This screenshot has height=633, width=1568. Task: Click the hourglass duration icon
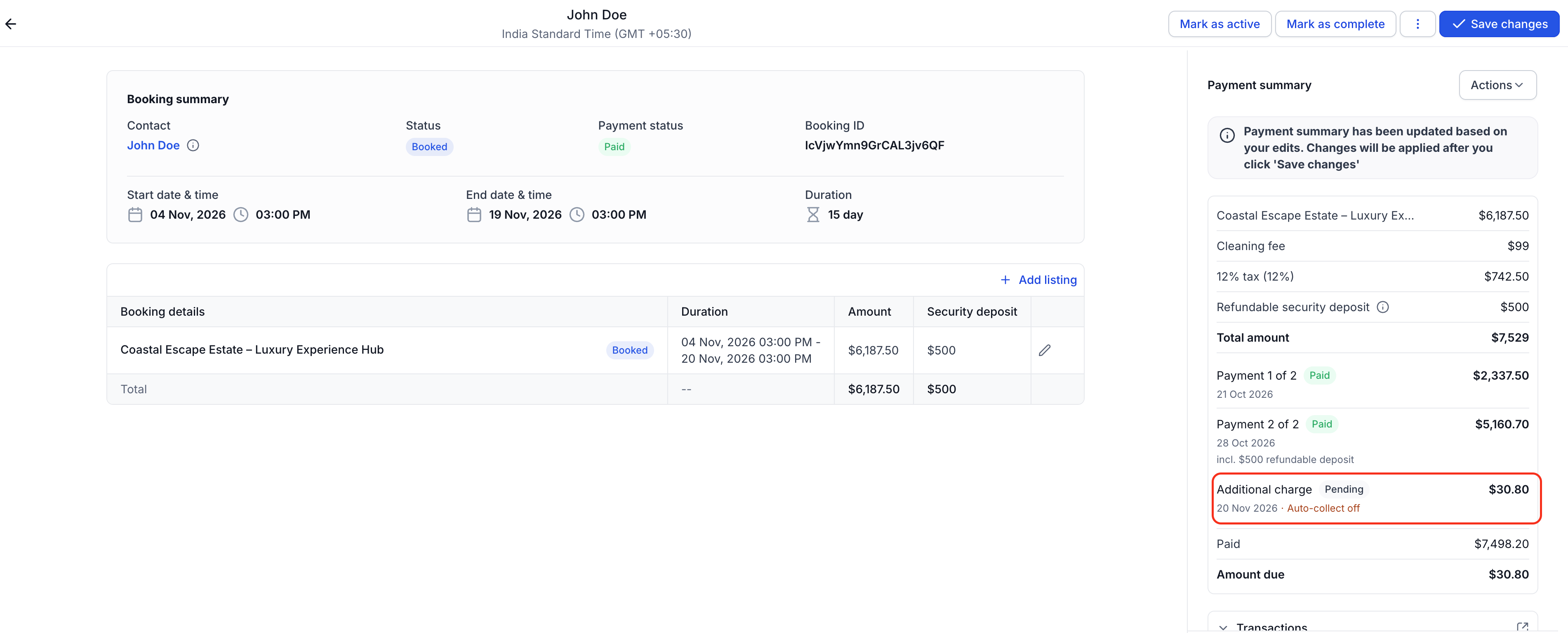click(813, 215)
